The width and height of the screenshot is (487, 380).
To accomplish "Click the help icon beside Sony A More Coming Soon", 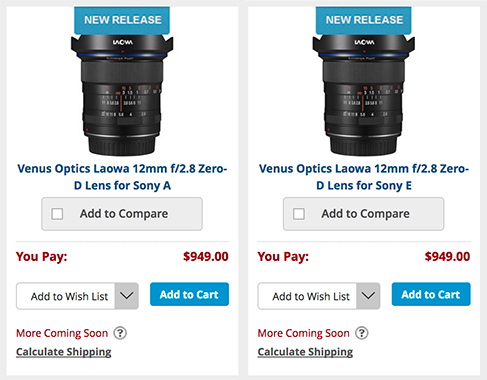I will (120, 333).
